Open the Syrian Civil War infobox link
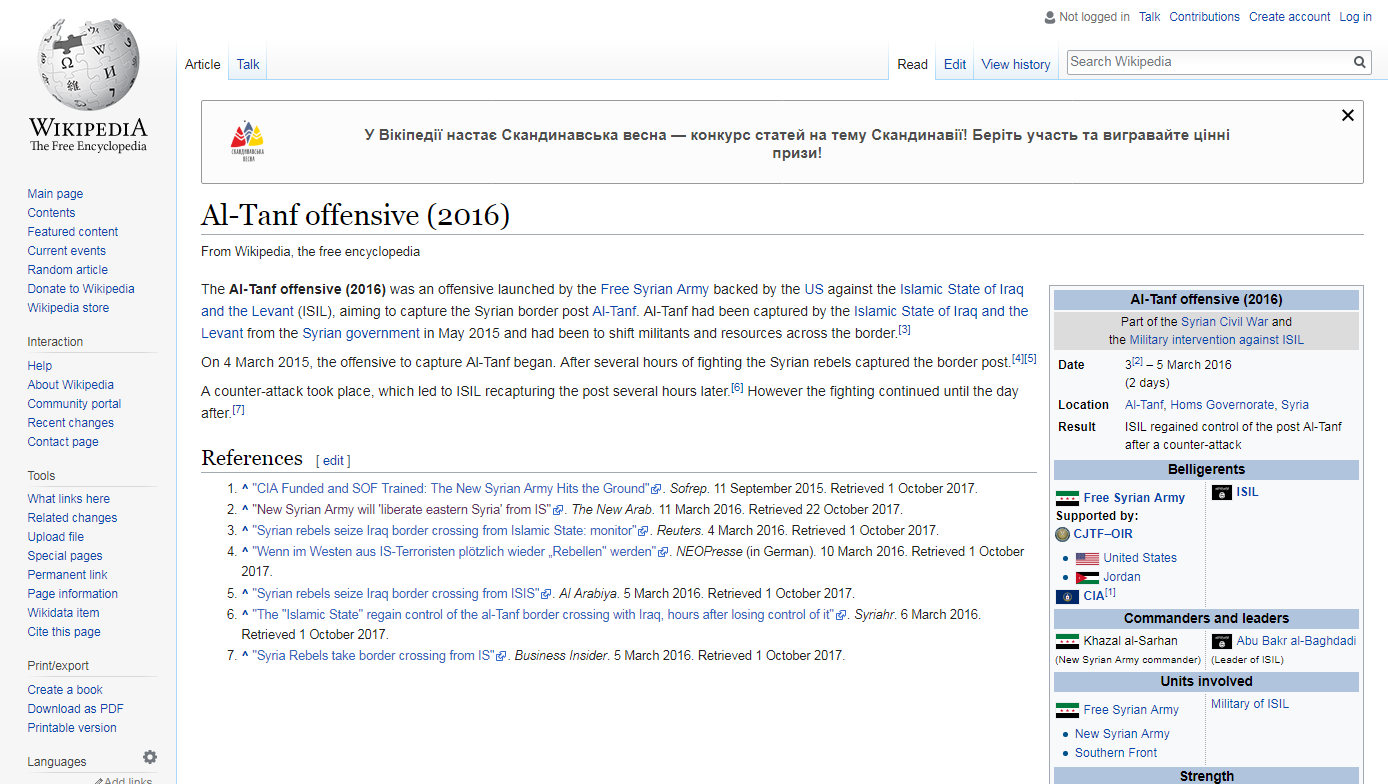This screenshot has width=1388, height=784. pyautogui.click(x=1224, y=322)
